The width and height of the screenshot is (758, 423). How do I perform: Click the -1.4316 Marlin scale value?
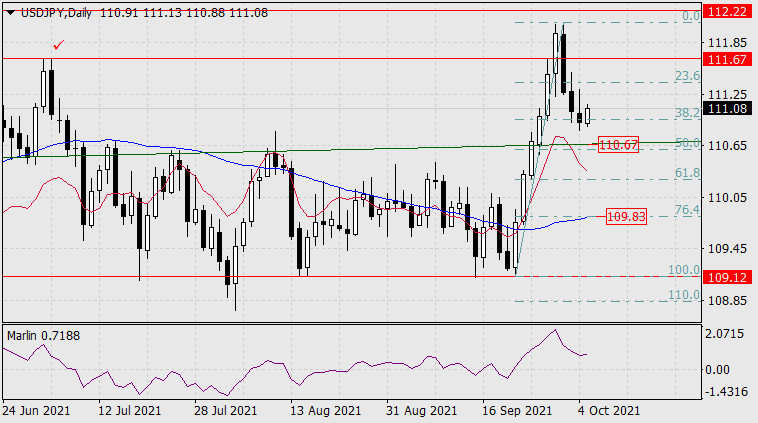[726, 391]
